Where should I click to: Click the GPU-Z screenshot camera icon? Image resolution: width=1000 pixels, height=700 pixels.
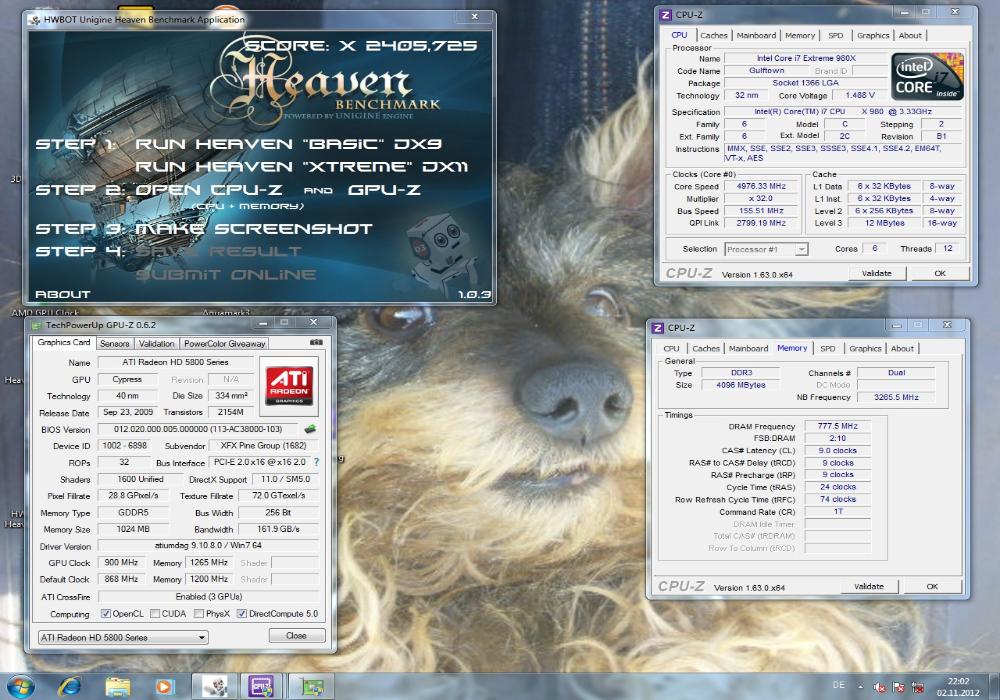pyautogui.click(x=316, y=342)
